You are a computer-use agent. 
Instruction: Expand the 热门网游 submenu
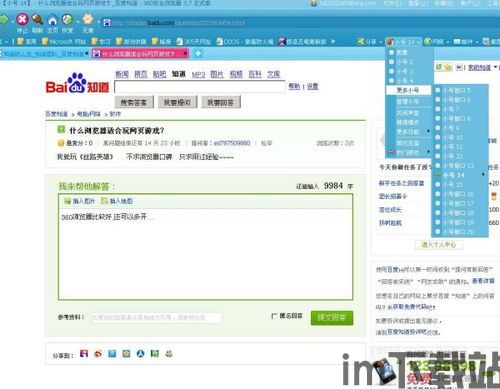[x=410, y=152]
